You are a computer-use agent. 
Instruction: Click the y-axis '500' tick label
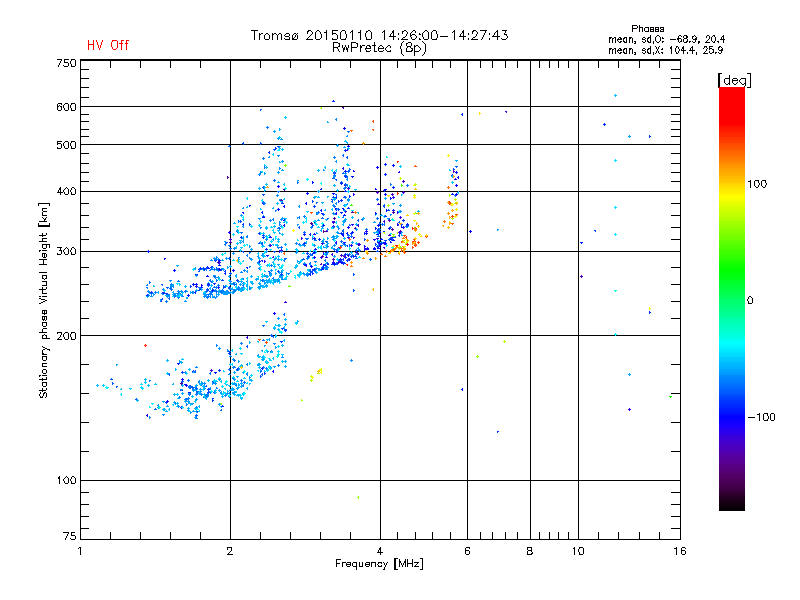(x=66, y=145)
